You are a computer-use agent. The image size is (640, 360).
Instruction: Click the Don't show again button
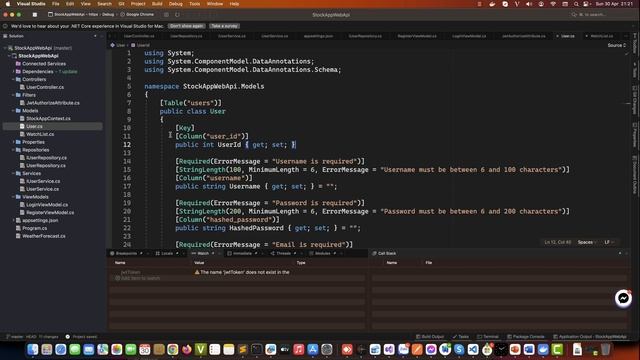tap(187, 26)
